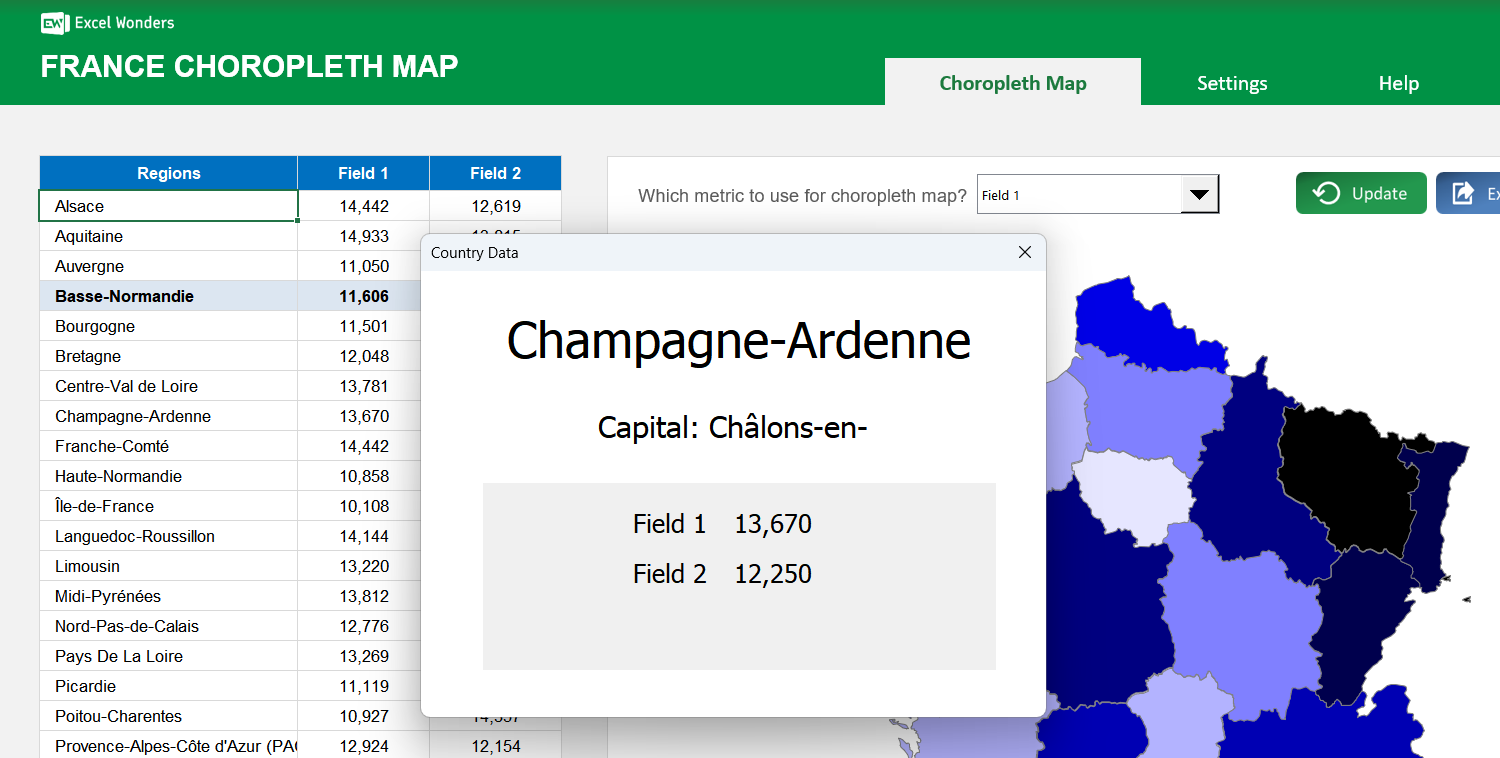Click the refresh icon inside the Update button
This screenshot has width=1500, height=758.
click(1327, 193)
